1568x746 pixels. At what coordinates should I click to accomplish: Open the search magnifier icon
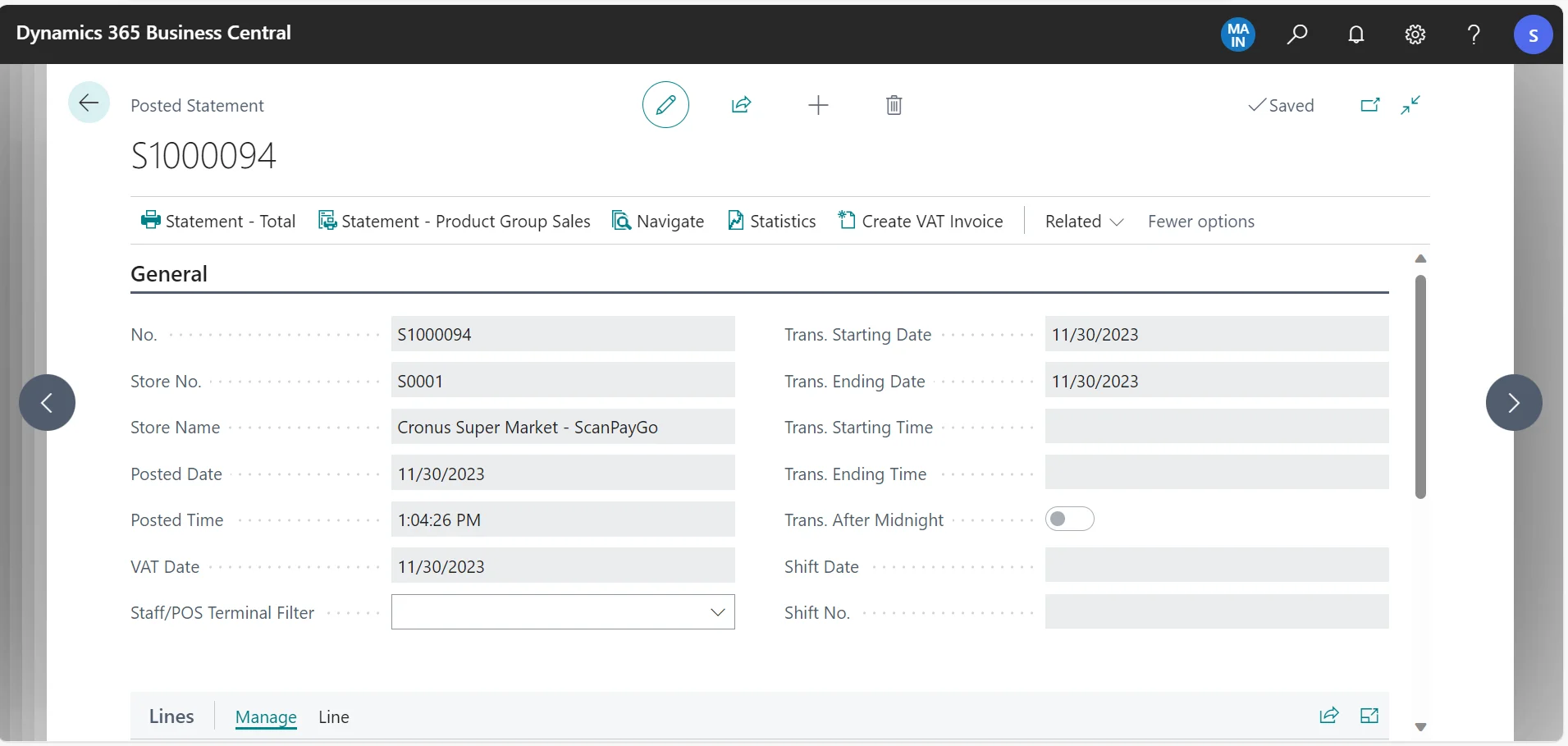click(1296, 34)
